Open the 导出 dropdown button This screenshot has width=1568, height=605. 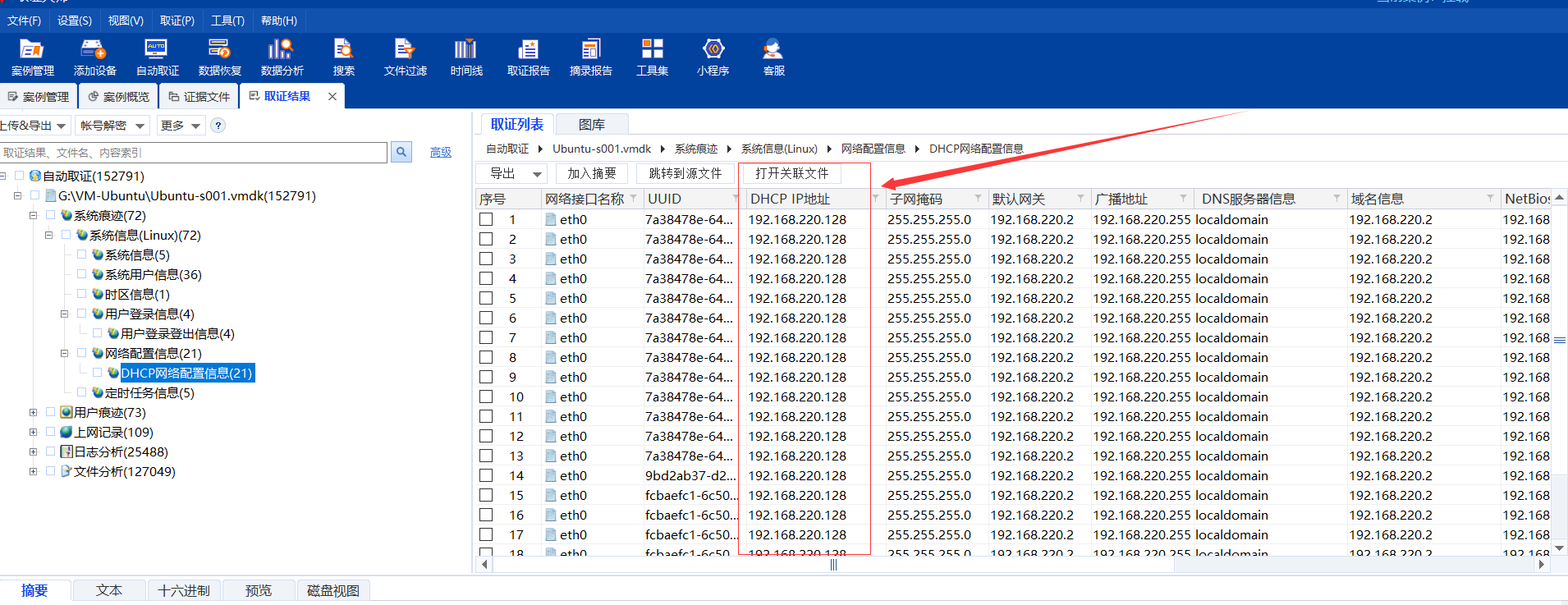[511, 173]
